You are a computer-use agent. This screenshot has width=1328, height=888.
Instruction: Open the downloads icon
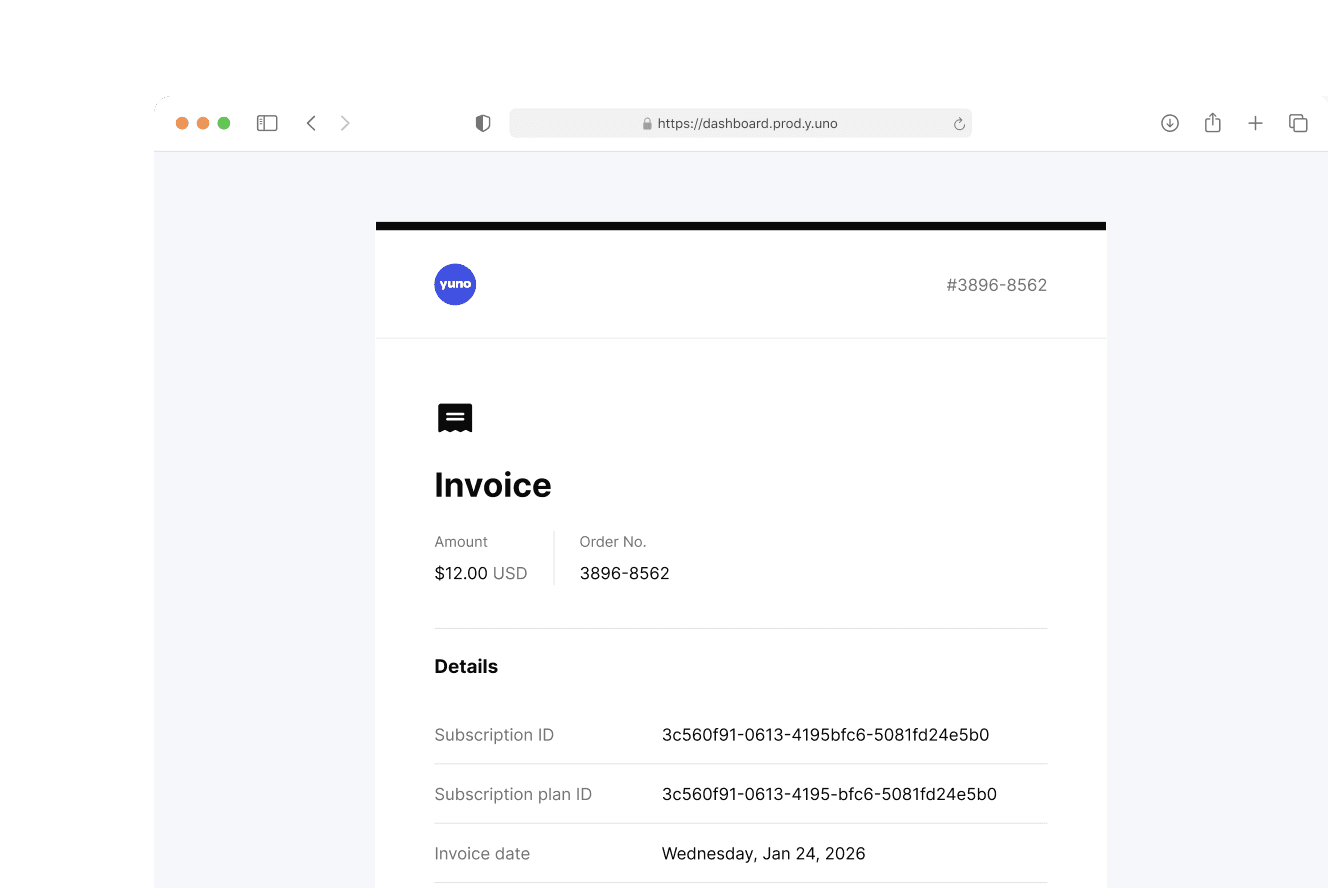[1170, 123]
